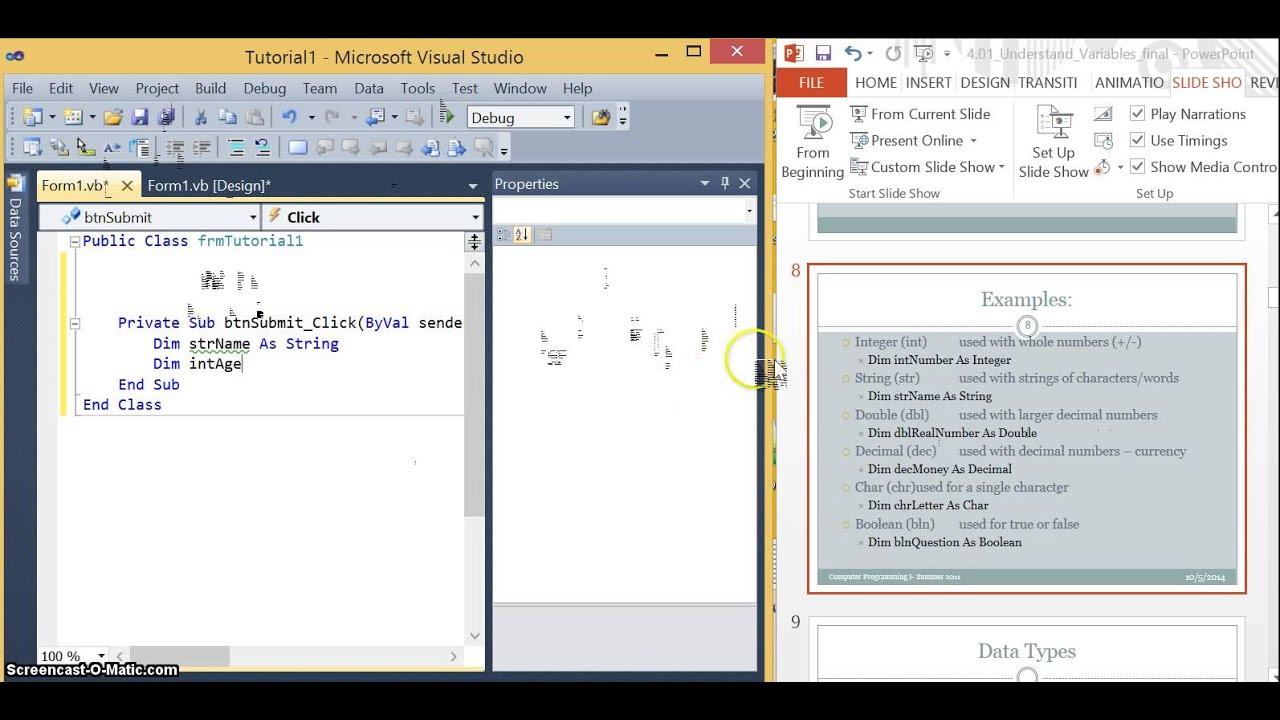Click Categorized icon in Properties panel
This screenshot has width=1280, height=720.
[x=501, y=235]
